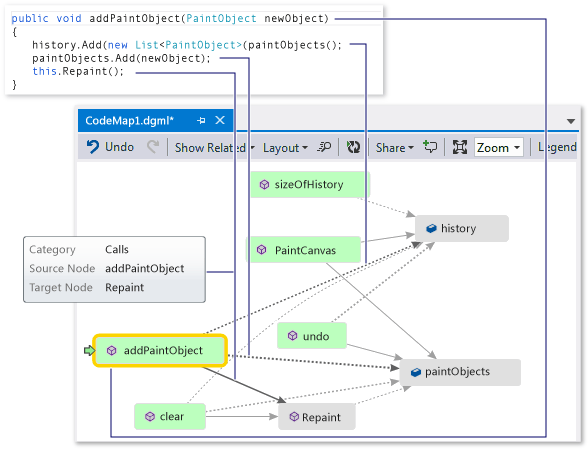The height and width of the screenshot is (449, 588).
Task: Click the cube icon on Repaint node
Action: (x=294, y=417)
